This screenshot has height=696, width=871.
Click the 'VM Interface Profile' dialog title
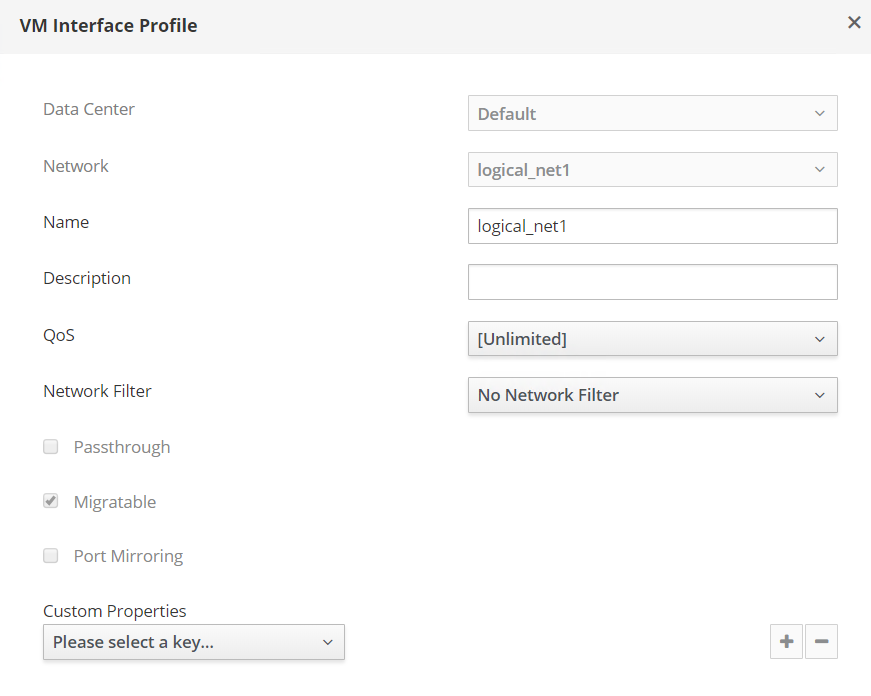point(108,26)
